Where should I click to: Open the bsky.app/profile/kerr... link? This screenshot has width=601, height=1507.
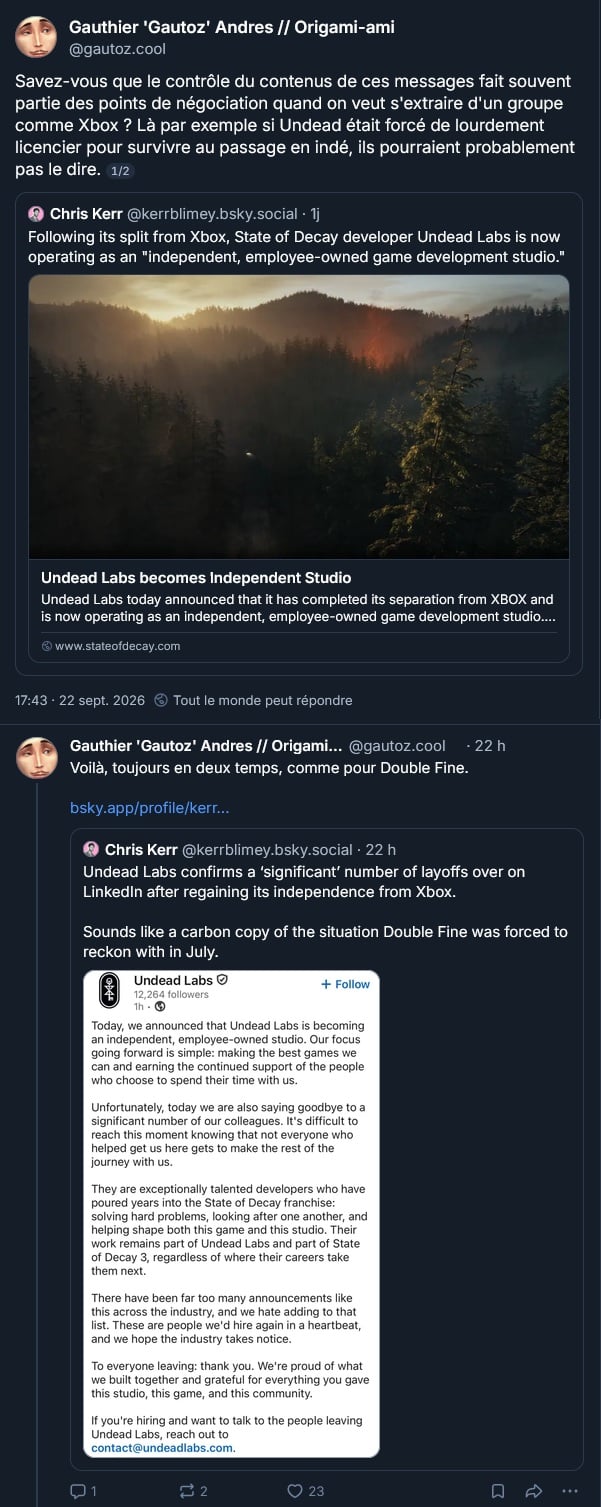coord(150,807)
